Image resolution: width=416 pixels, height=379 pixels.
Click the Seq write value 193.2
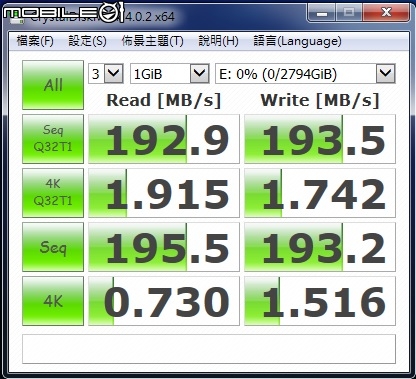coord(320,247)
